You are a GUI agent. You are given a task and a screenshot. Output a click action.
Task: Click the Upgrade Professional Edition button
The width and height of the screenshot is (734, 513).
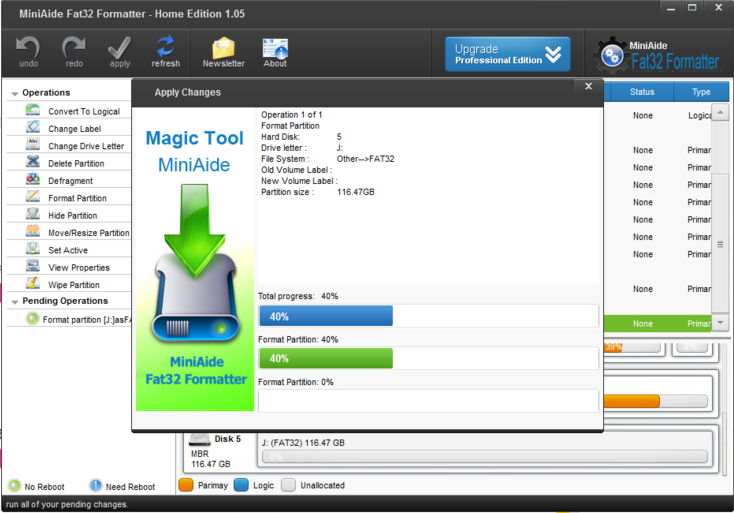point(508,54)
